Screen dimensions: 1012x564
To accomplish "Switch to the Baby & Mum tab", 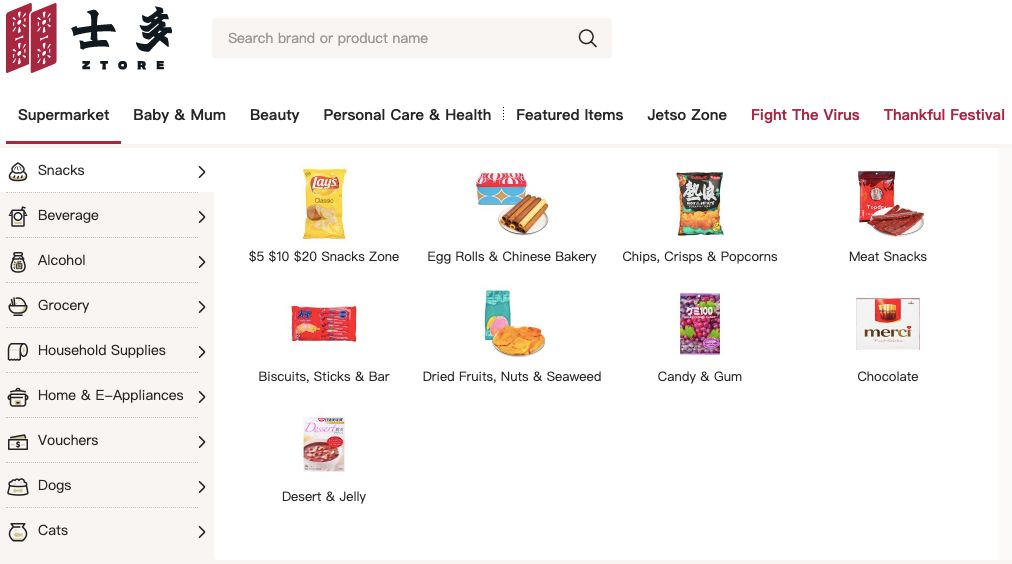I will [179, 115].
